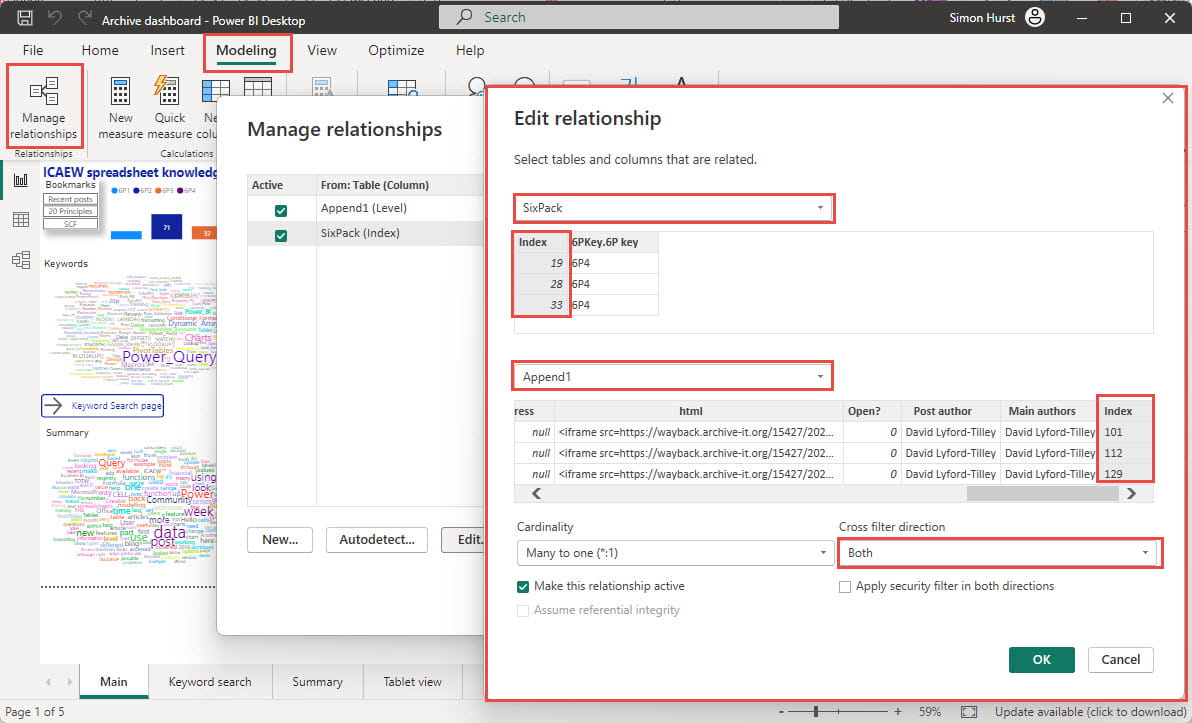Open the Table view in left sidebar
The height and width of the screenshot is (723, 1192).
tap(20, 220)
